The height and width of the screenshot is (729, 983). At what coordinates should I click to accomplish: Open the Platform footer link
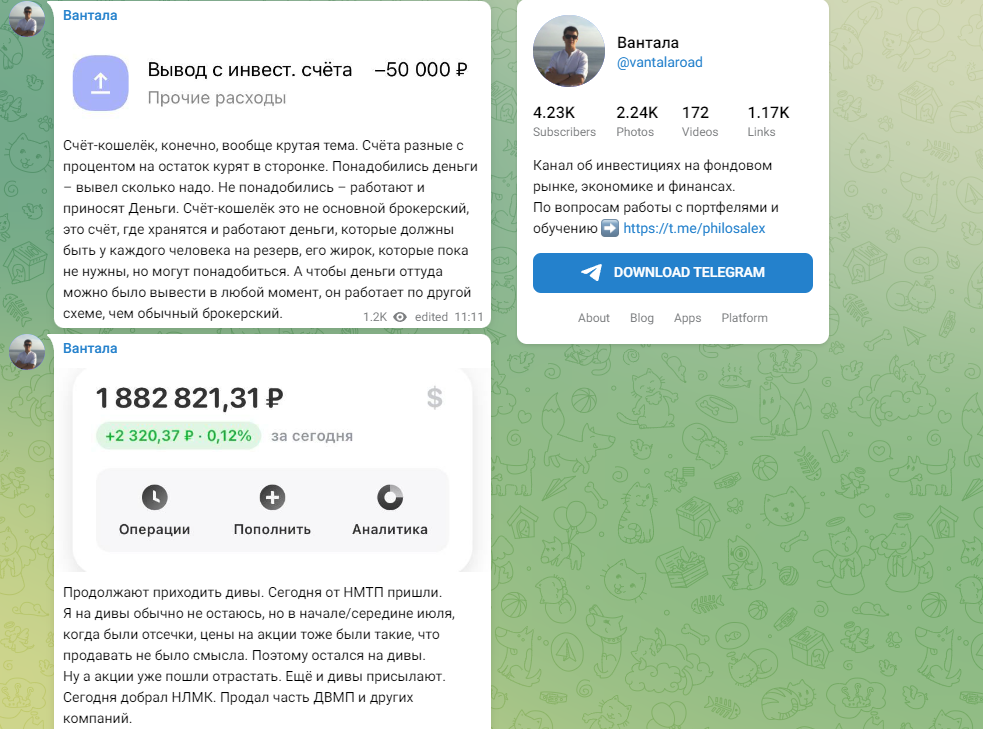point(744,318)
